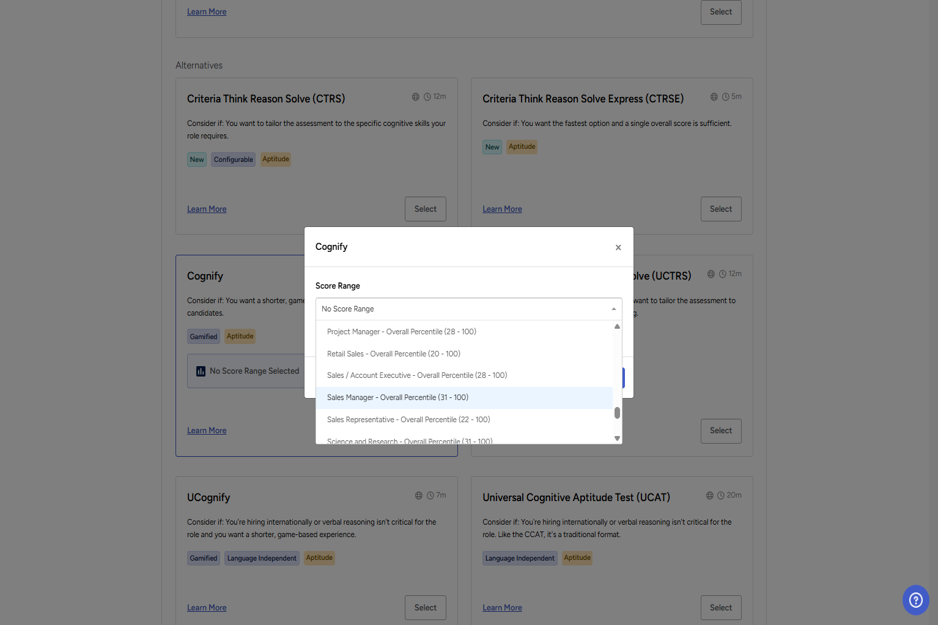This screenshot has height=625, width=938.
Task: Select Retail Sales overall percentile option
Action: [x=464, y=353]
